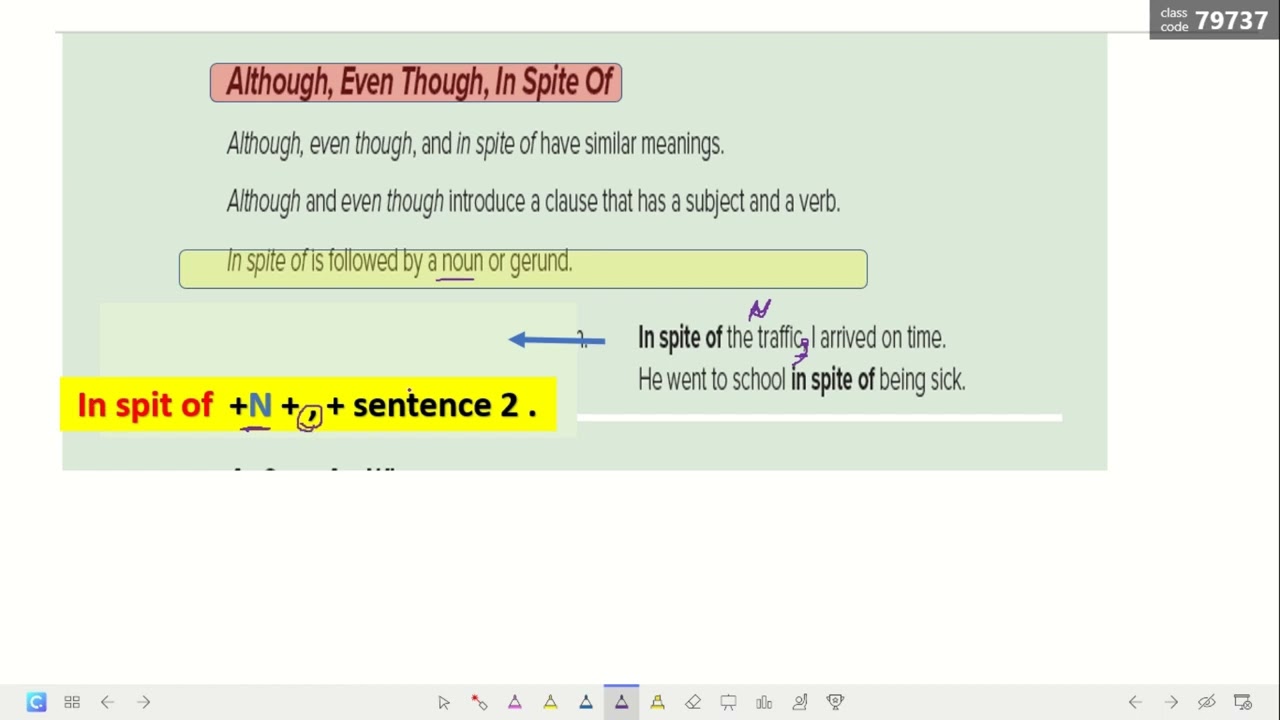Click the yellow 'In spit of +N' formula box

308,405
